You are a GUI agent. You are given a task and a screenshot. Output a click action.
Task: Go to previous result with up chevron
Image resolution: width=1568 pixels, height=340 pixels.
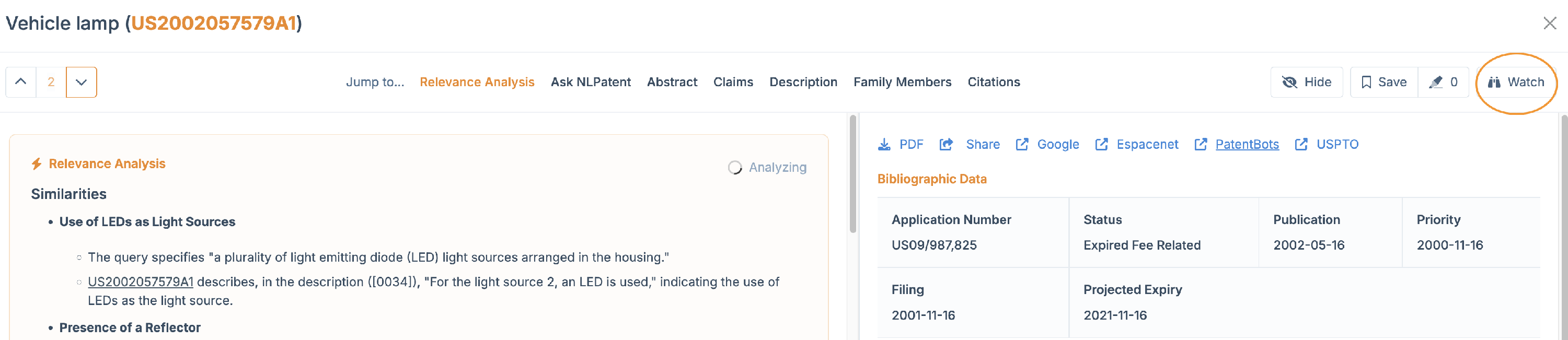point(21,82)
